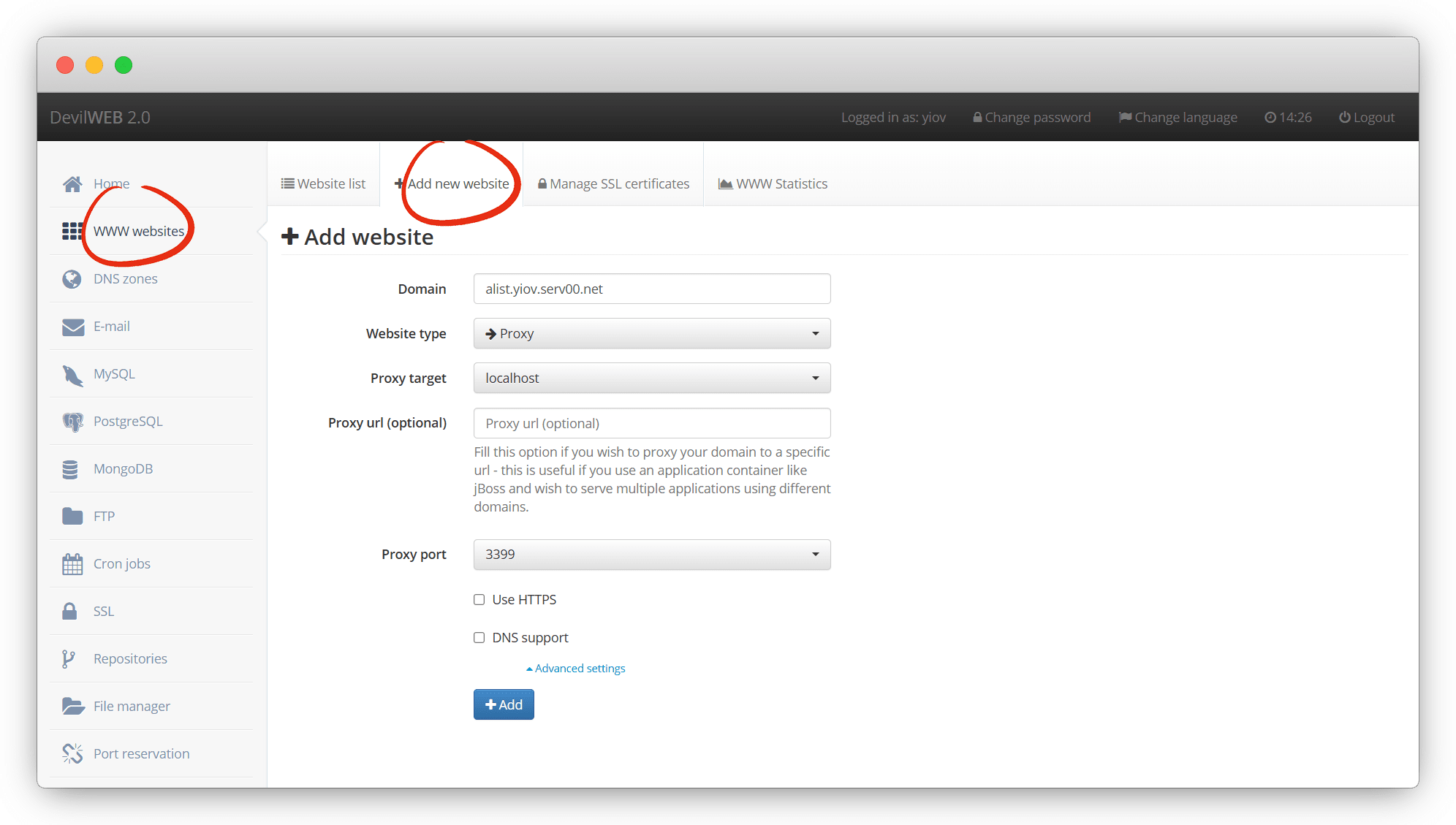Click the MongoDB database stack icon
Image resolution: width=1456 pixels, height=825 pixels.
click(x=70, y=469)
